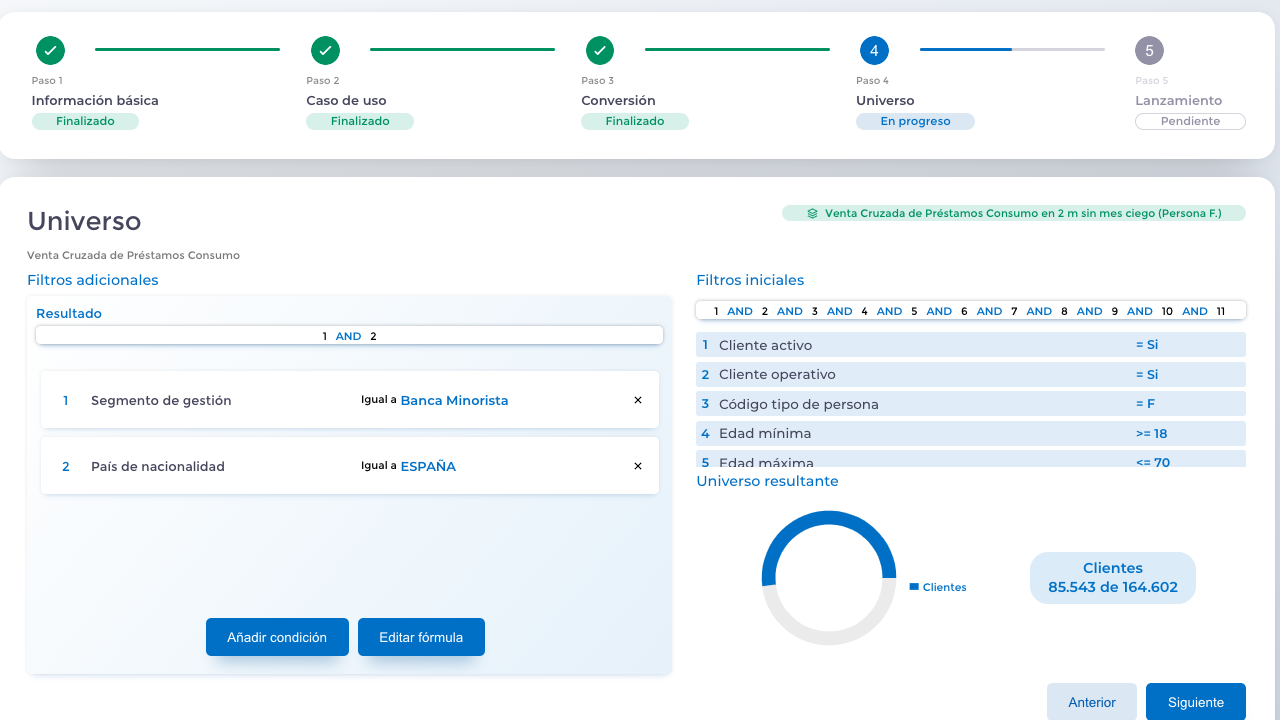
Task: Click the Pendiente status badge
Action: 1190,121
